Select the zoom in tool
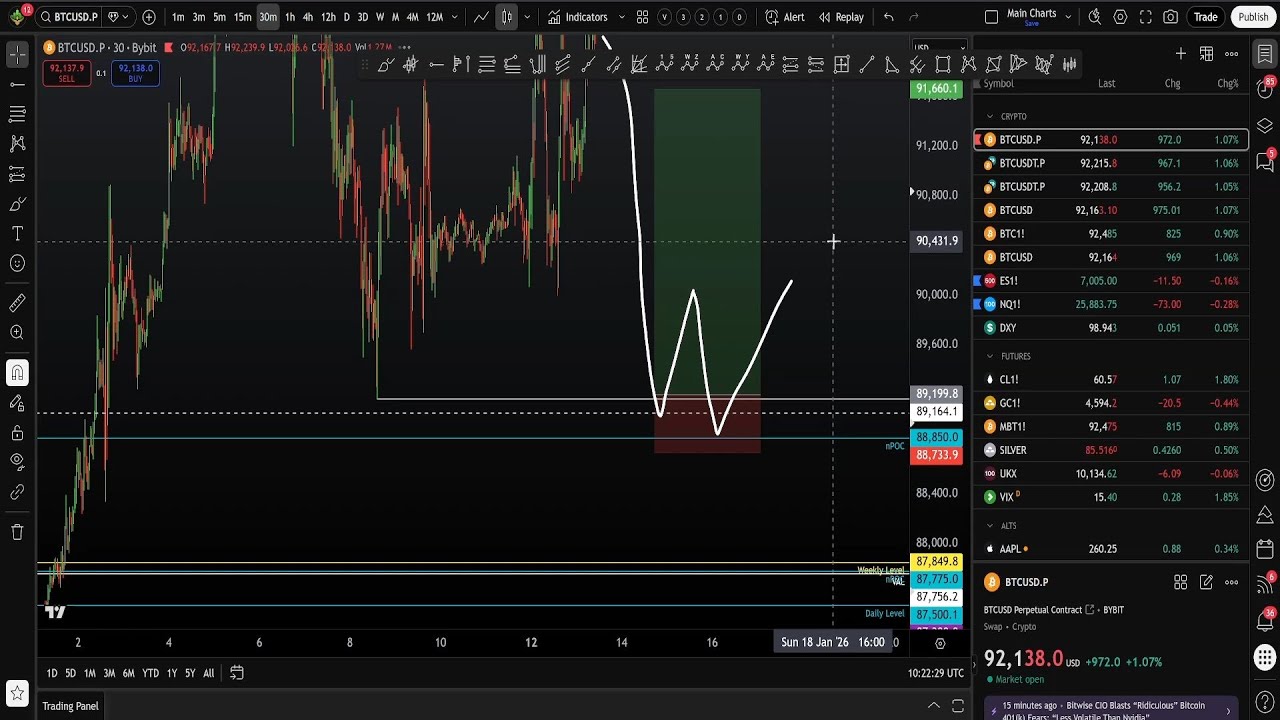The image size is (1280, 720). tap(17, 333)
